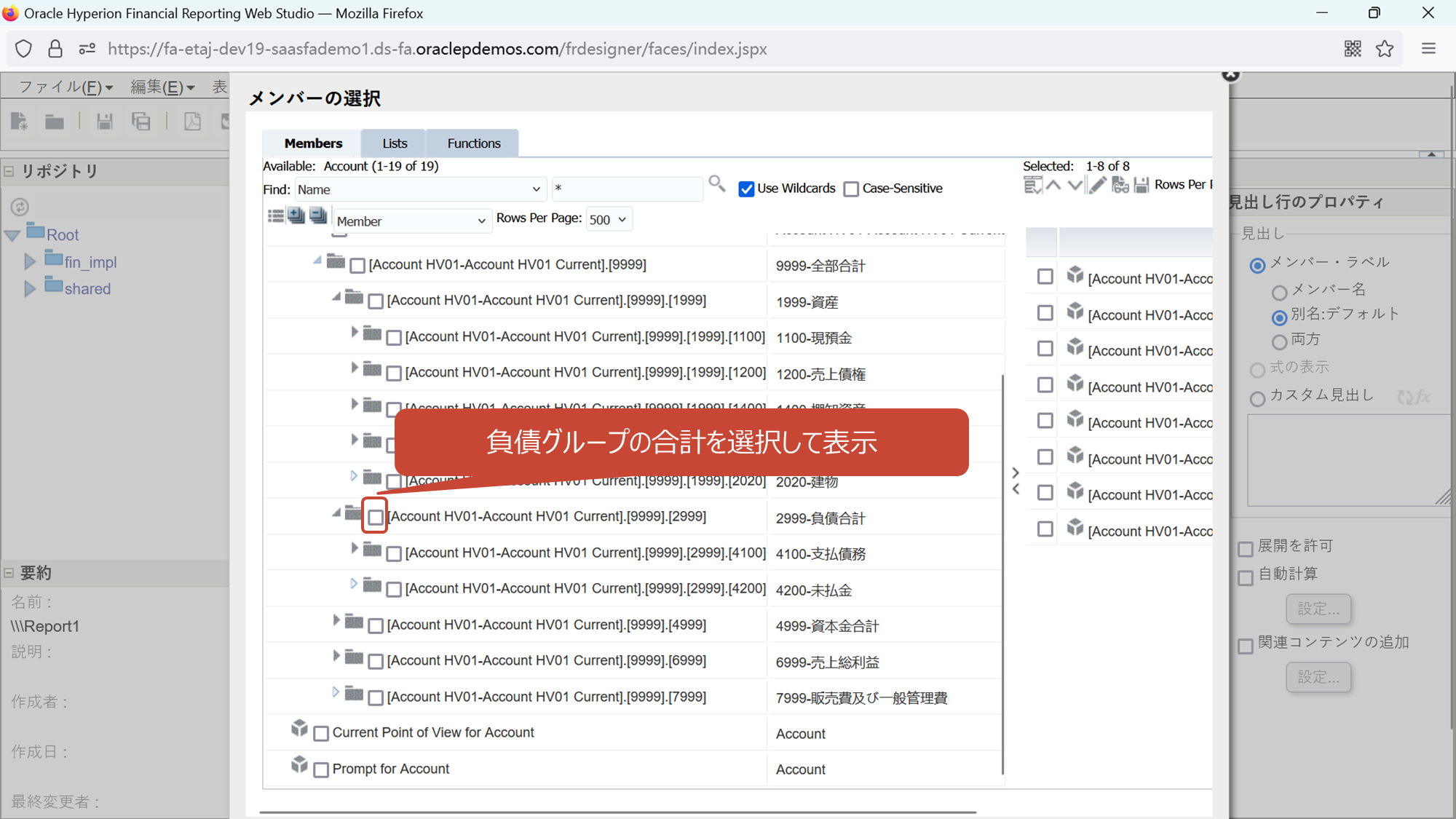Screen dimensions: 1456x819
Task: Click the move up arrow in Selected toolbar
Action: (1053, 186)
